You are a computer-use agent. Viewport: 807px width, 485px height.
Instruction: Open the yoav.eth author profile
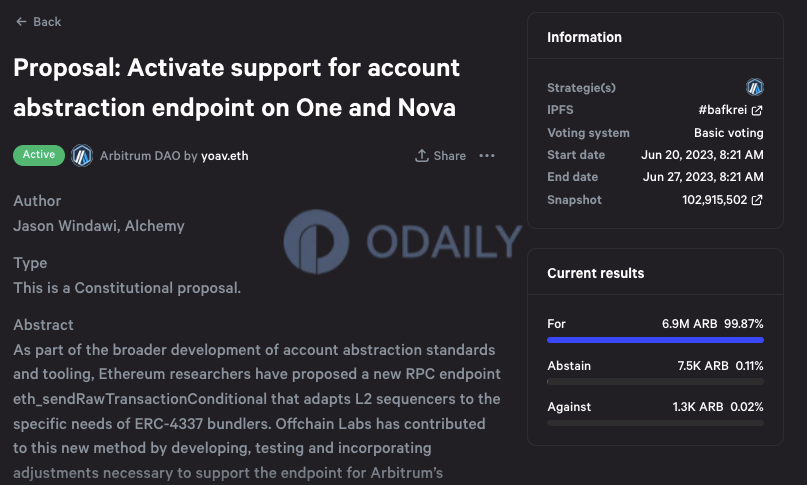point(224,156)
